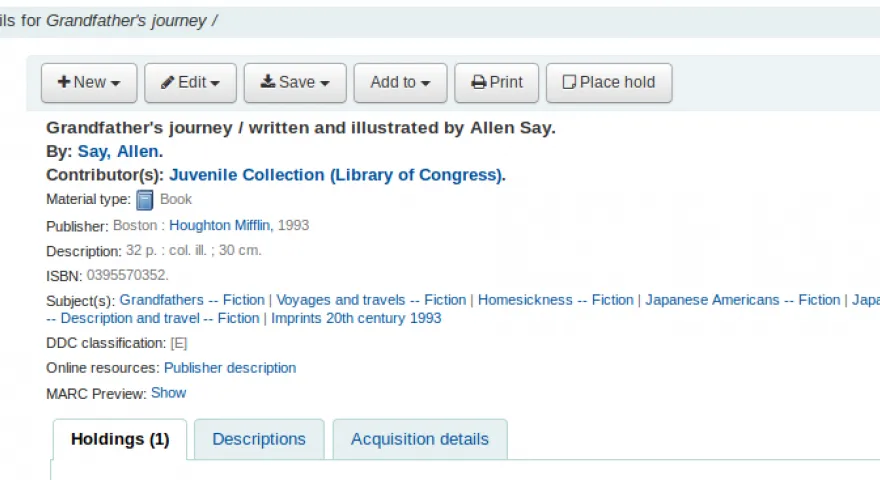Screen dimensions: 880x480
Task: Show the MARC Preview
Action: click(x=168, y=393)
